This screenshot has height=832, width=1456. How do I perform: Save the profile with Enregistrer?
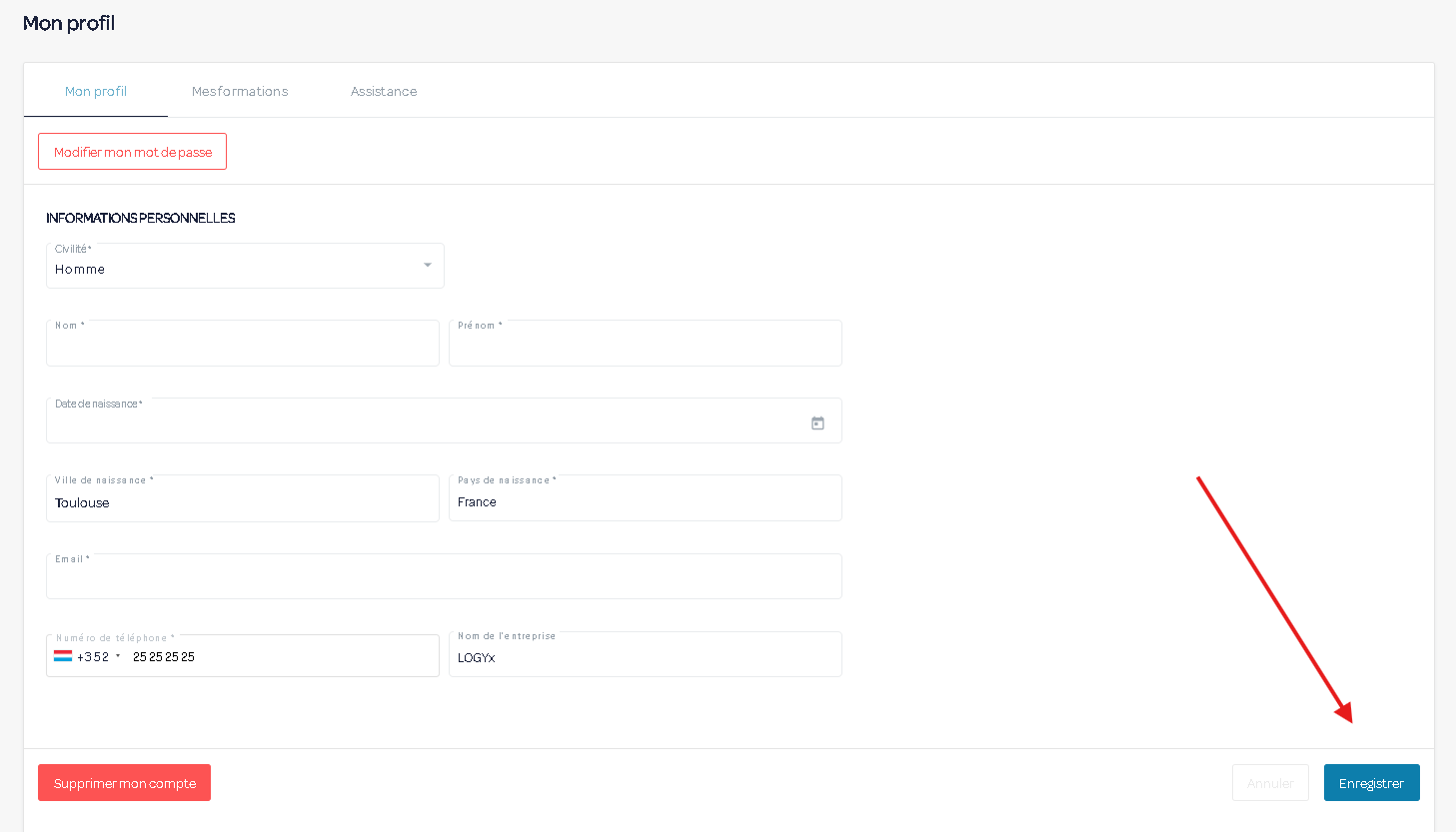point(1371,783)
